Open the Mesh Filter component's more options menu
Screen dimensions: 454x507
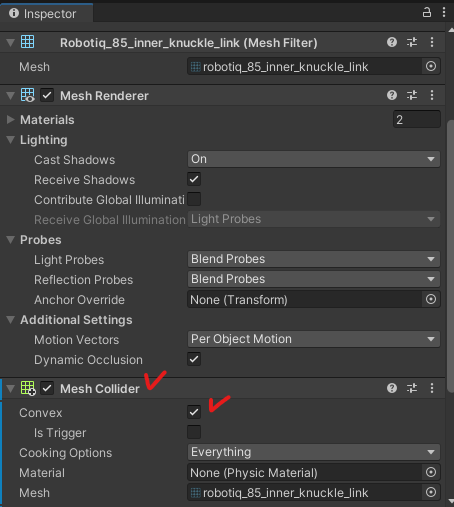pyautogui.click(x=432, y=42)
